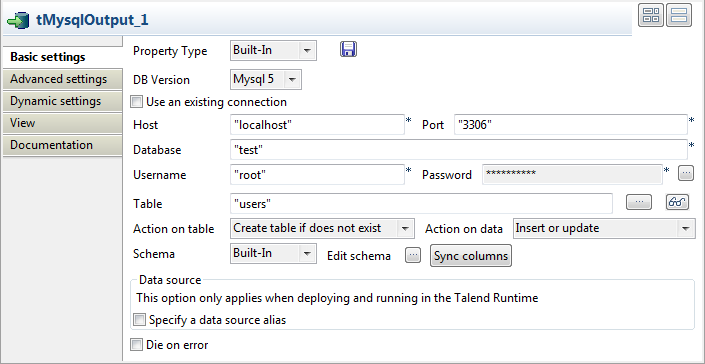
Task: Open the Dynamic settings tab
Action: pyautogui.click(x=62, y=101)
